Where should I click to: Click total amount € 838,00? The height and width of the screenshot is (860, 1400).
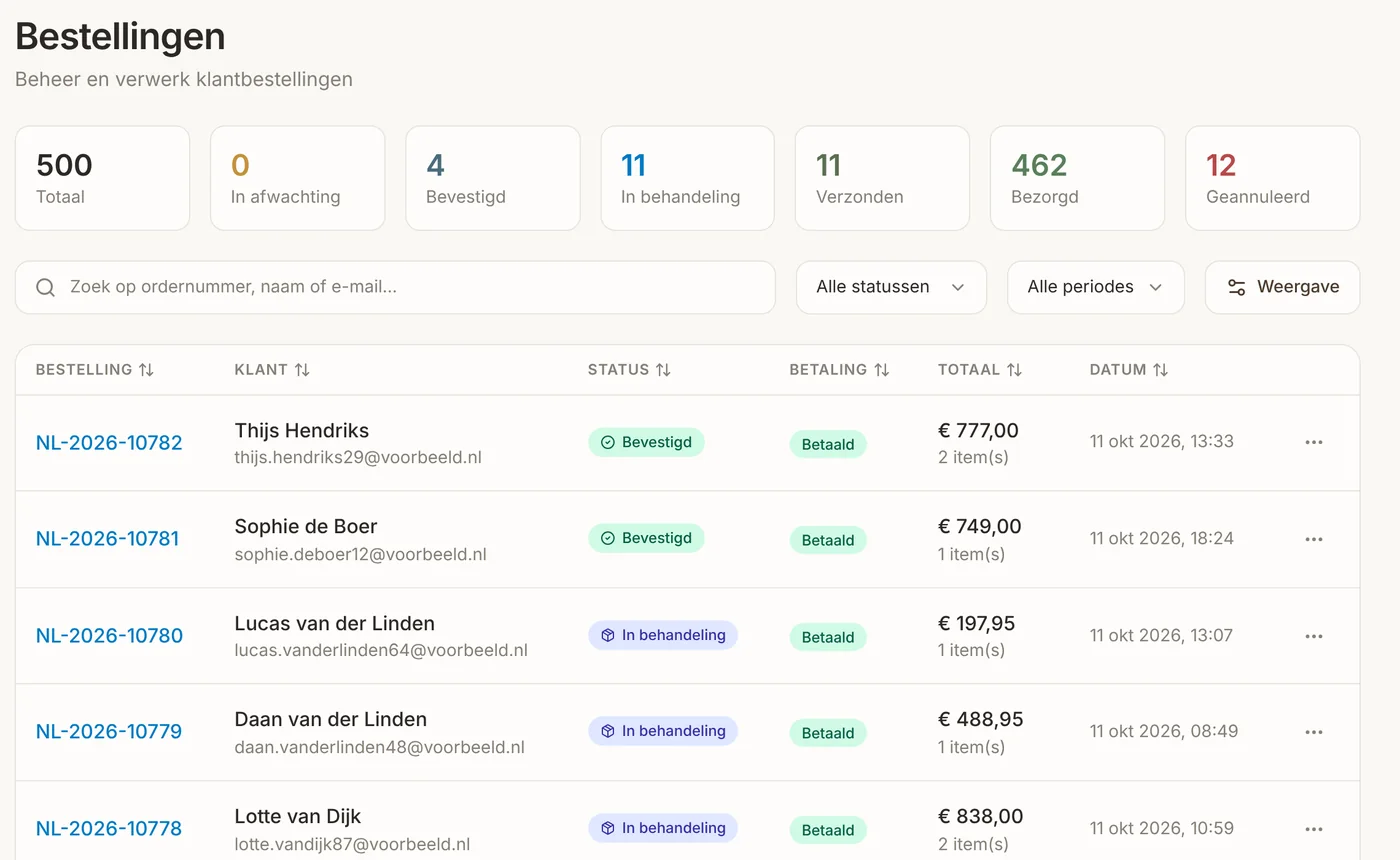981,817
